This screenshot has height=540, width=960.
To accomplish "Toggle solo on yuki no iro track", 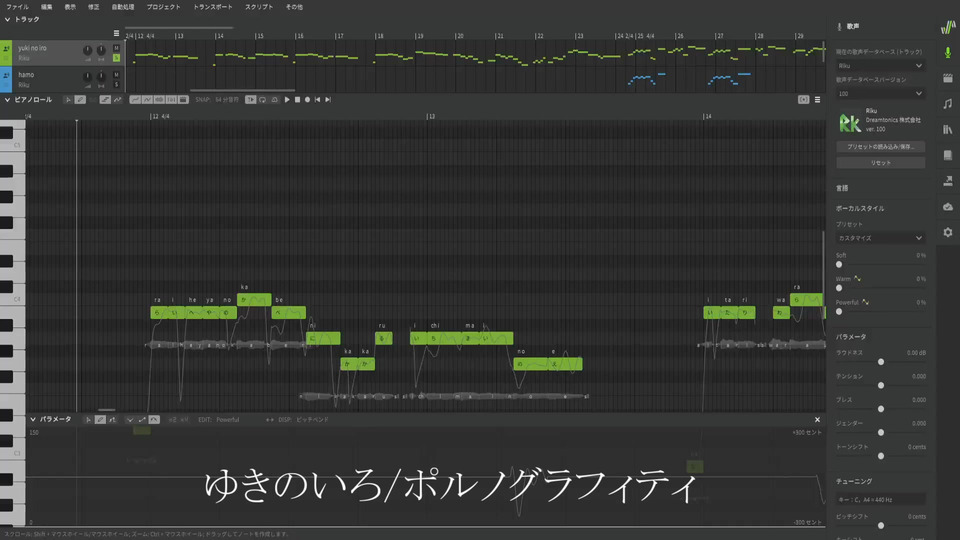I will pyautogui.click(x=116, y=58).
